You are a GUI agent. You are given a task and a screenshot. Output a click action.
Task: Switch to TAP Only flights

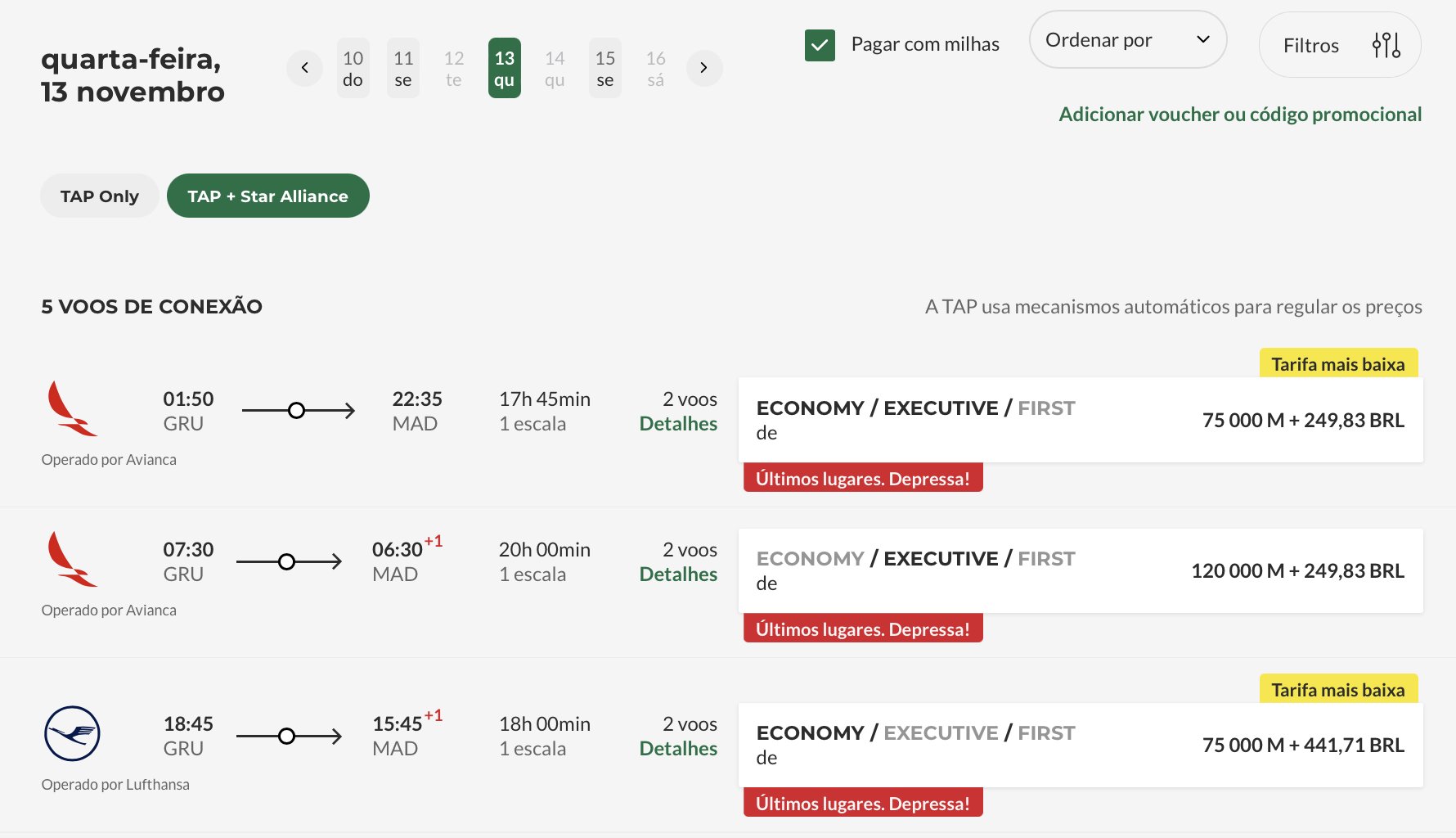100,196
